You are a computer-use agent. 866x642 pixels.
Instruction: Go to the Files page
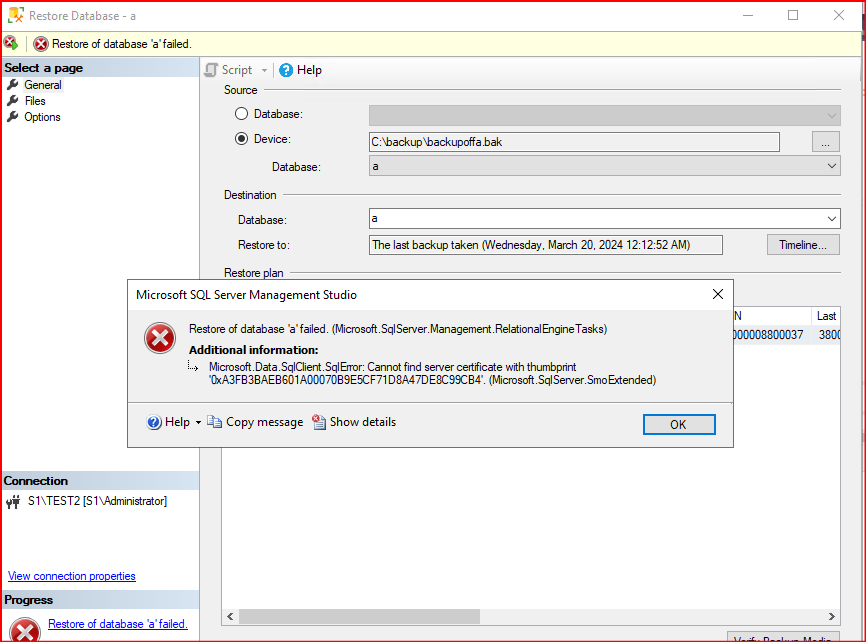35,101
